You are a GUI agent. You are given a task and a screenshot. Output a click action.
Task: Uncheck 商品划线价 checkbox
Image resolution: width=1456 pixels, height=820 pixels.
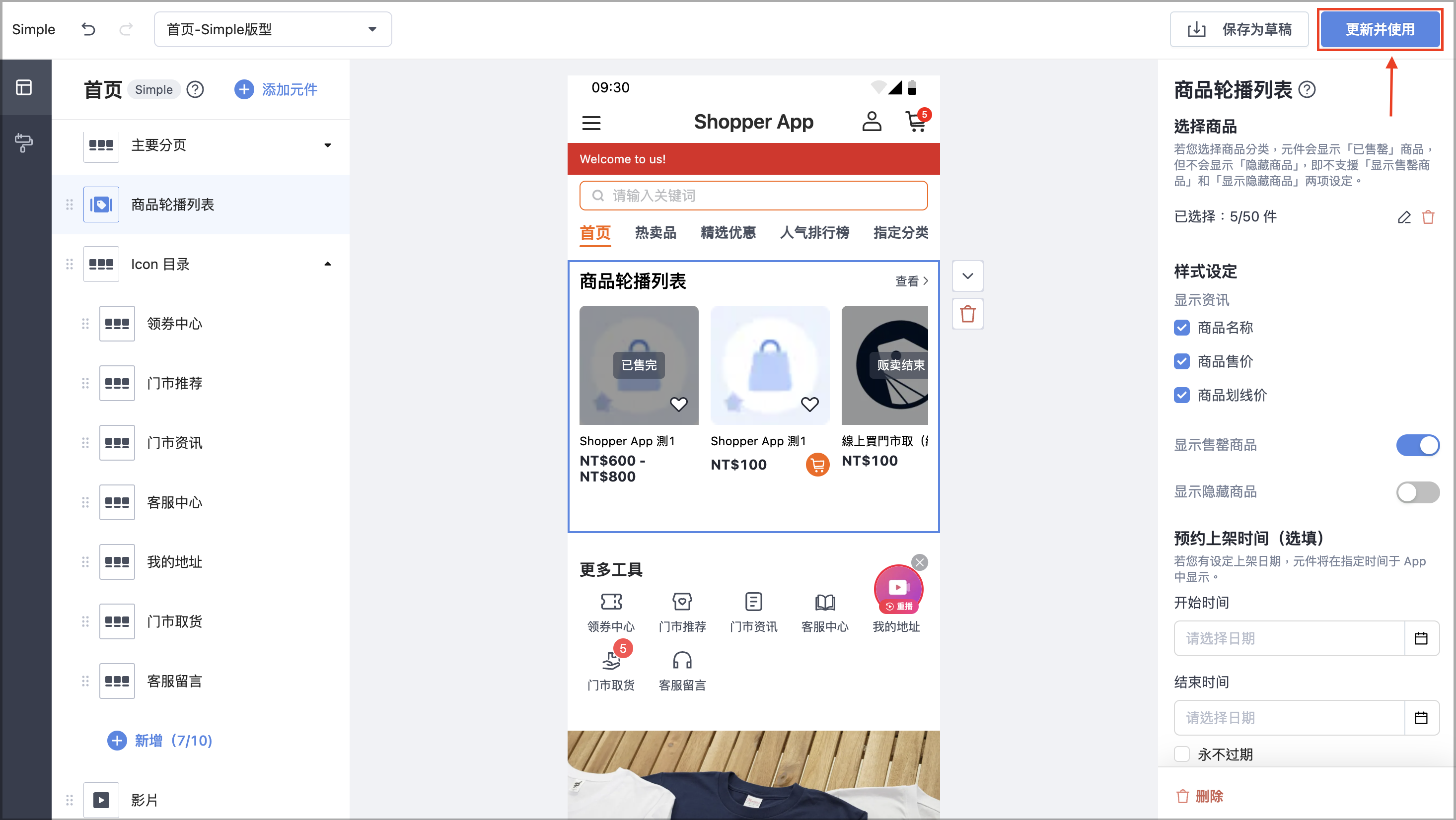pyautogui.click(x=1182, y=395)
